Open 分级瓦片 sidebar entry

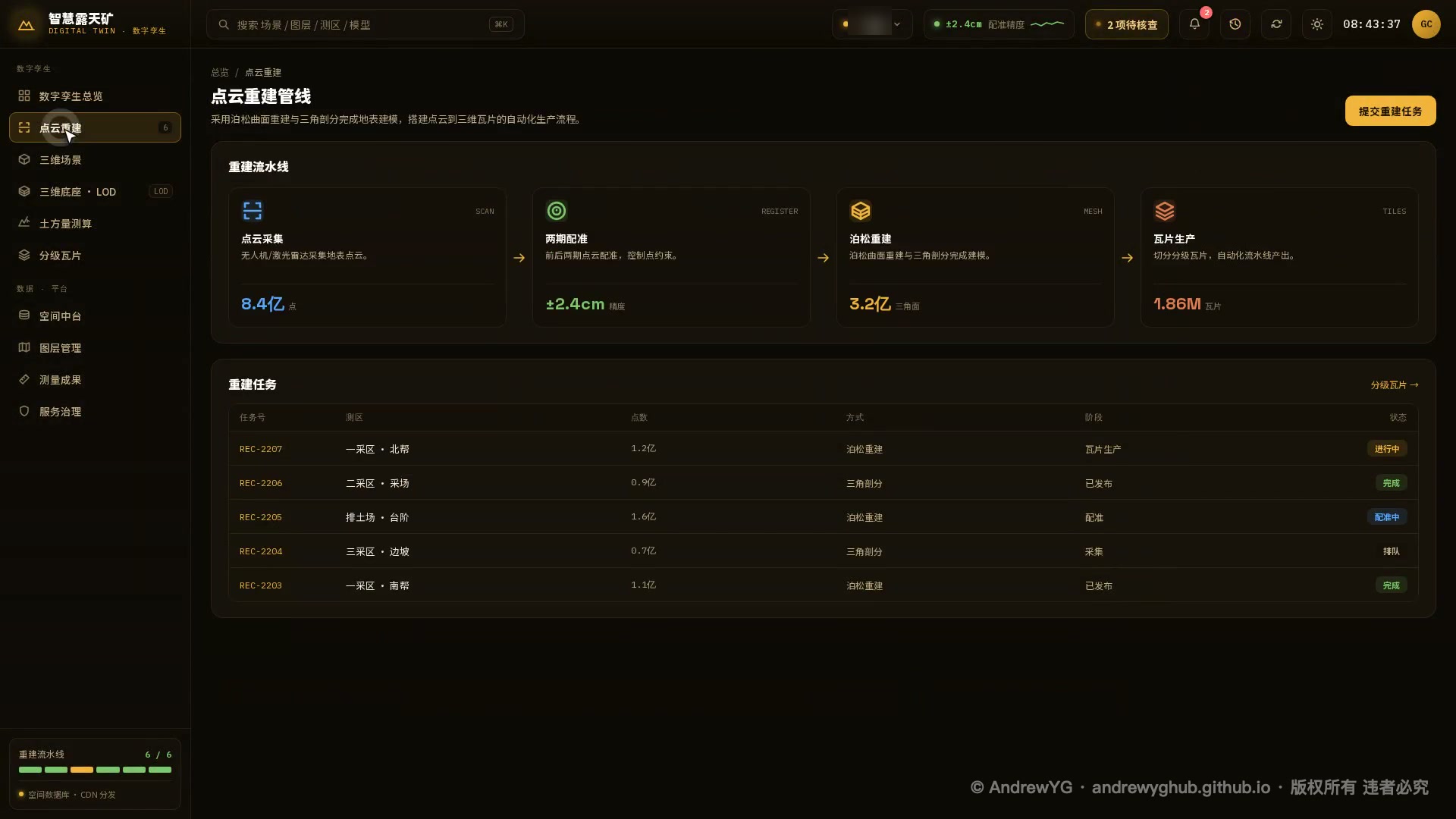click(95, 256)
